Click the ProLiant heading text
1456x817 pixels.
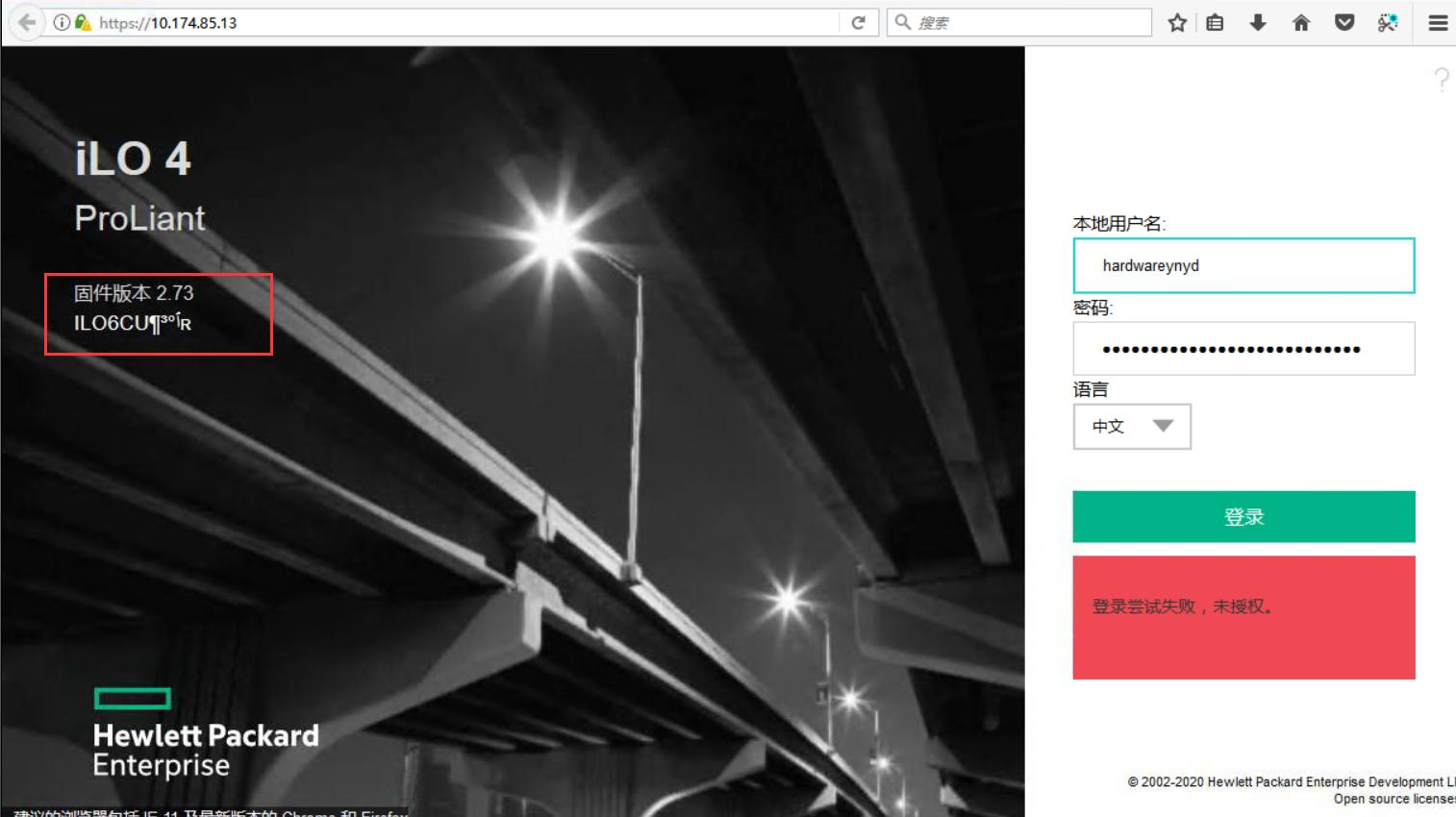click(x=139, y=218)
